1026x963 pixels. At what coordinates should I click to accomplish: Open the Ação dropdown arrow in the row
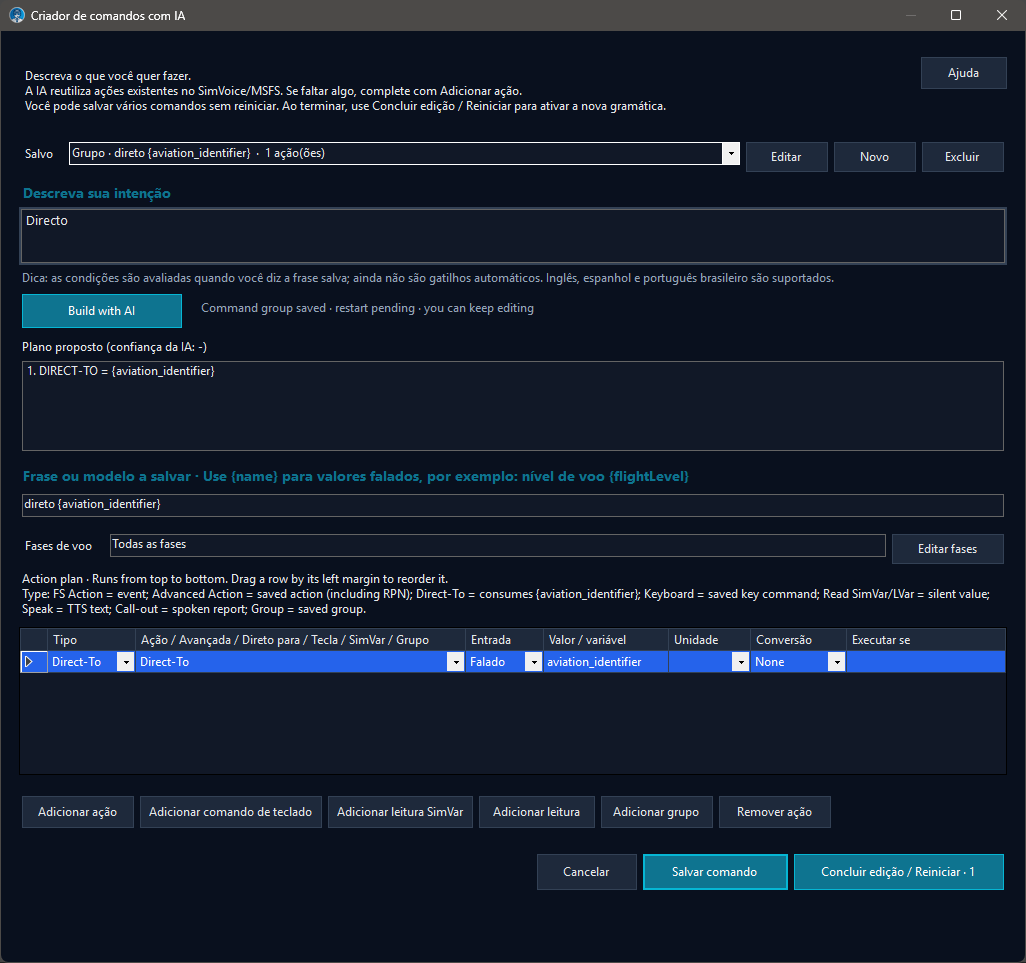tap(455, 662)
